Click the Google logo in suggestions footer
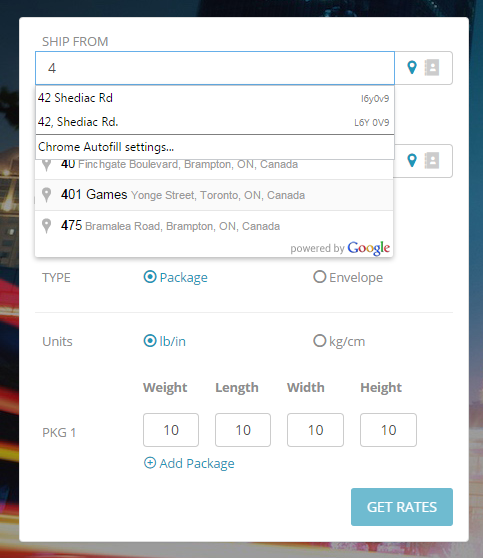483x558 pixels. (x=368, y=248)
